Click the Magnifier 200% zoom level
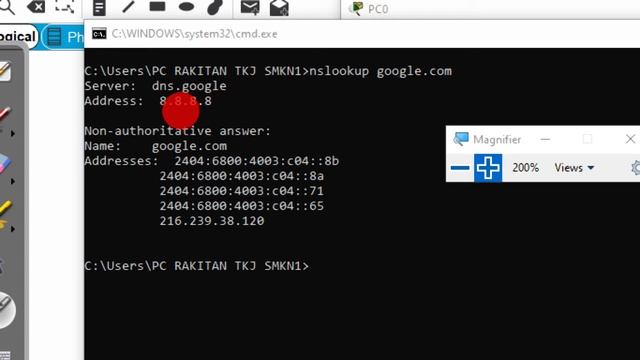 pos(525,168)
